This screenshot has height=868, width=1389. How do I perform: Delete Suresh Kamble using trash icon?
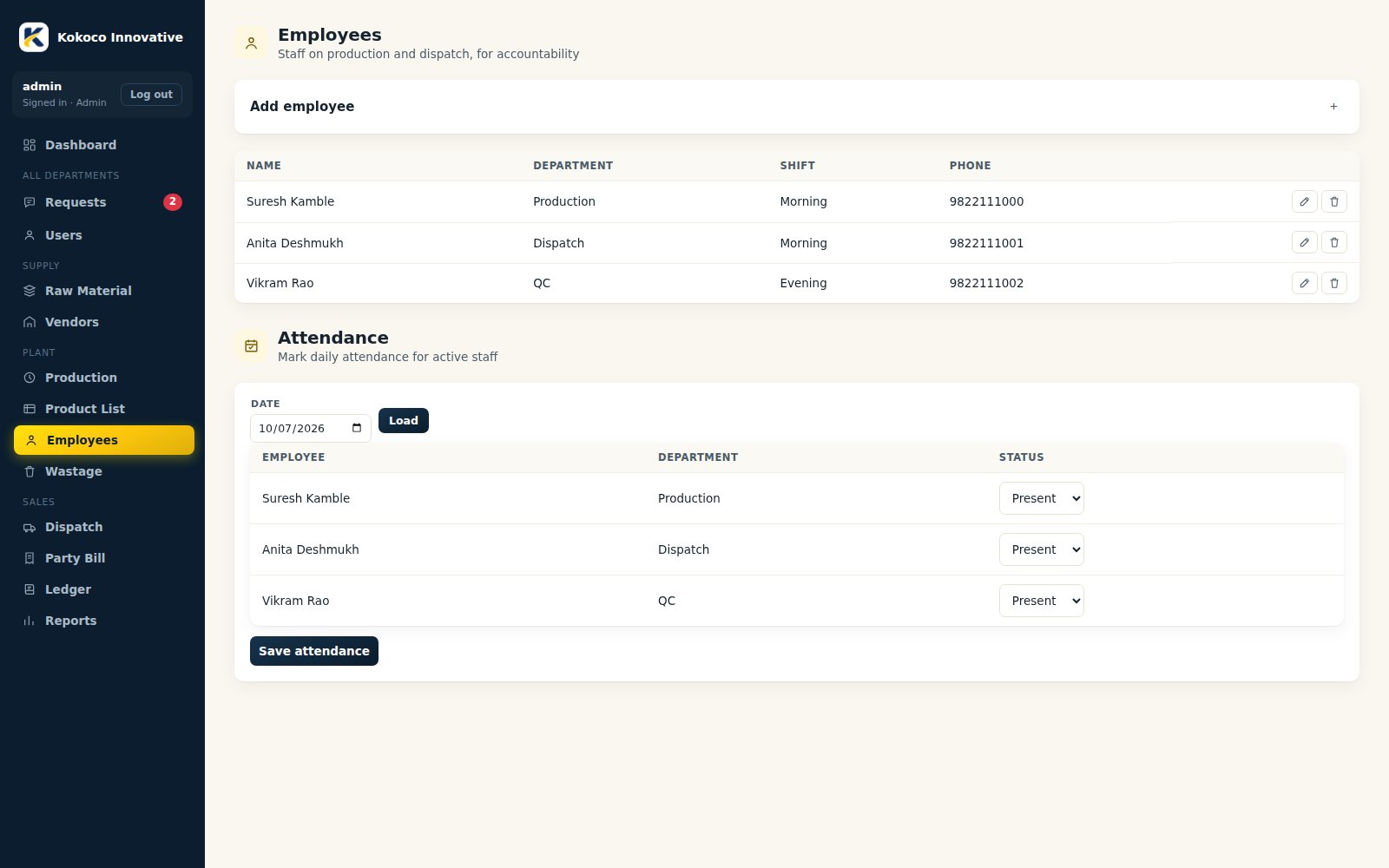1334,201
